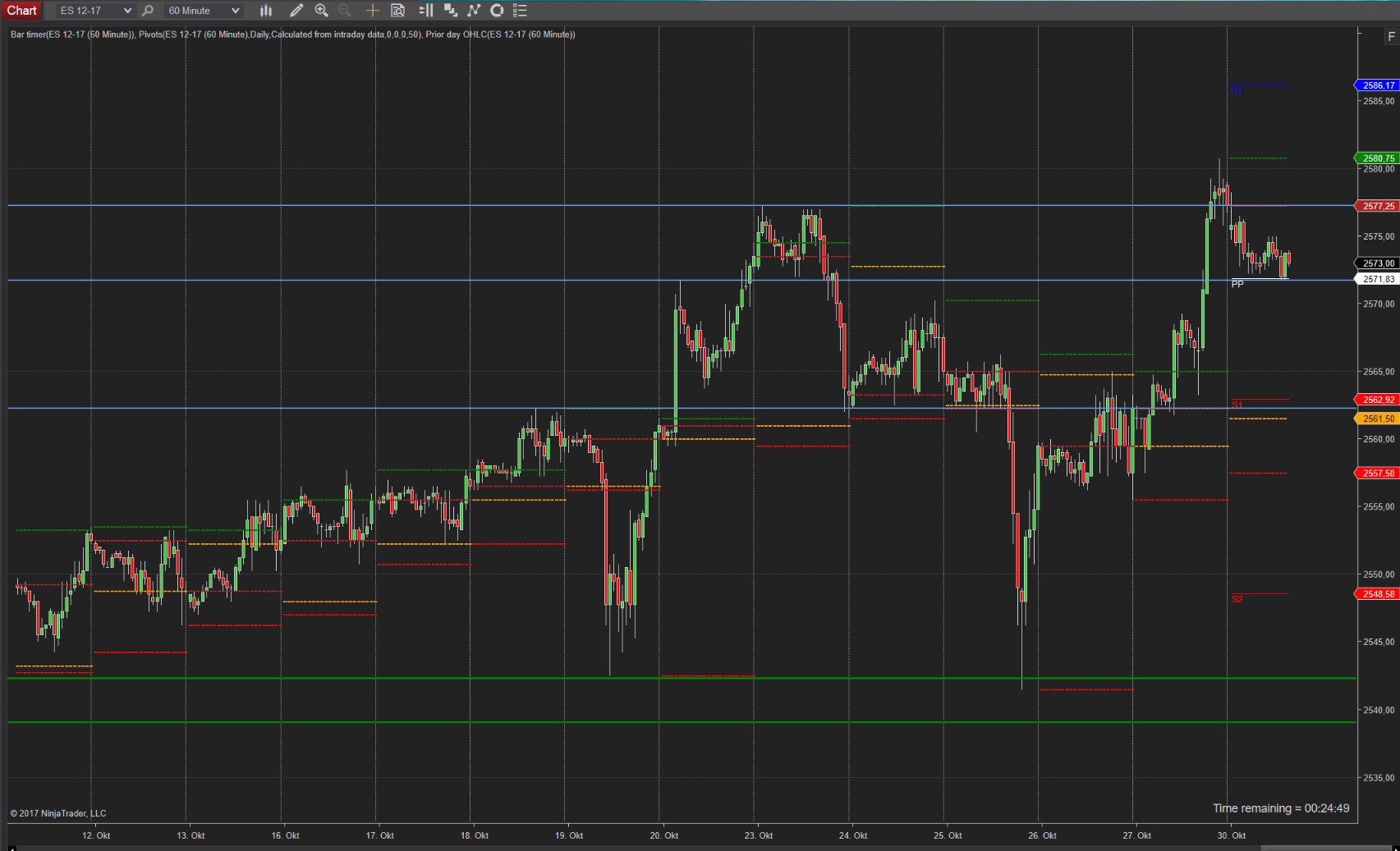Click the white 2571,83 pivot price marker
The image size is (1400, 851).
pyautogui.click(x=1375, y=279)
